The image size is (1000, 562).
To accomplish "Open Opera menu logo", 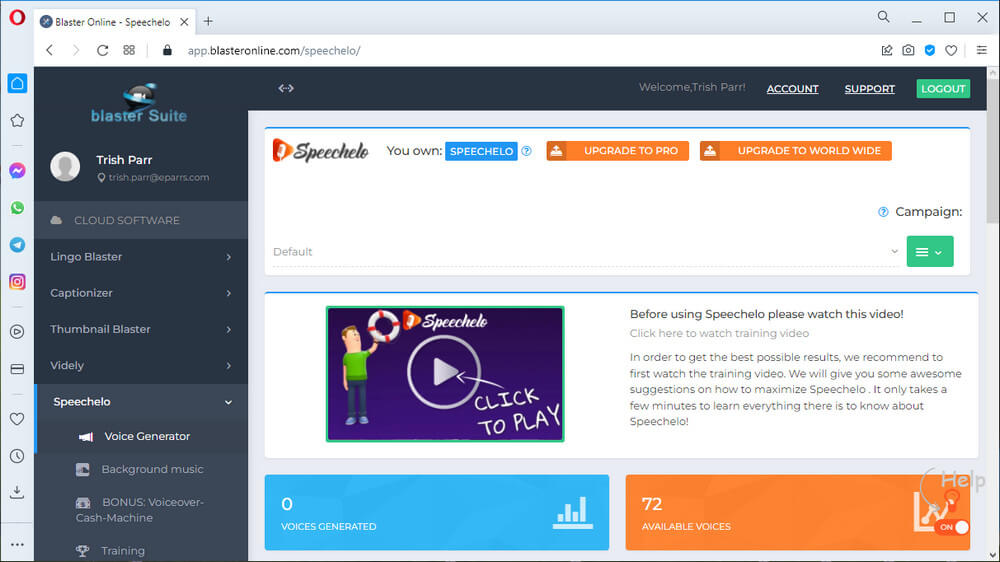I will tap(17, 17).
